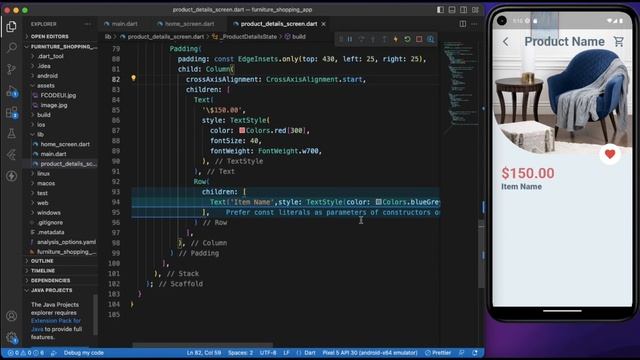Open widget inspector in debug toolbar
This screenshot has width=640, height=360.
click(x=431, y=39)
